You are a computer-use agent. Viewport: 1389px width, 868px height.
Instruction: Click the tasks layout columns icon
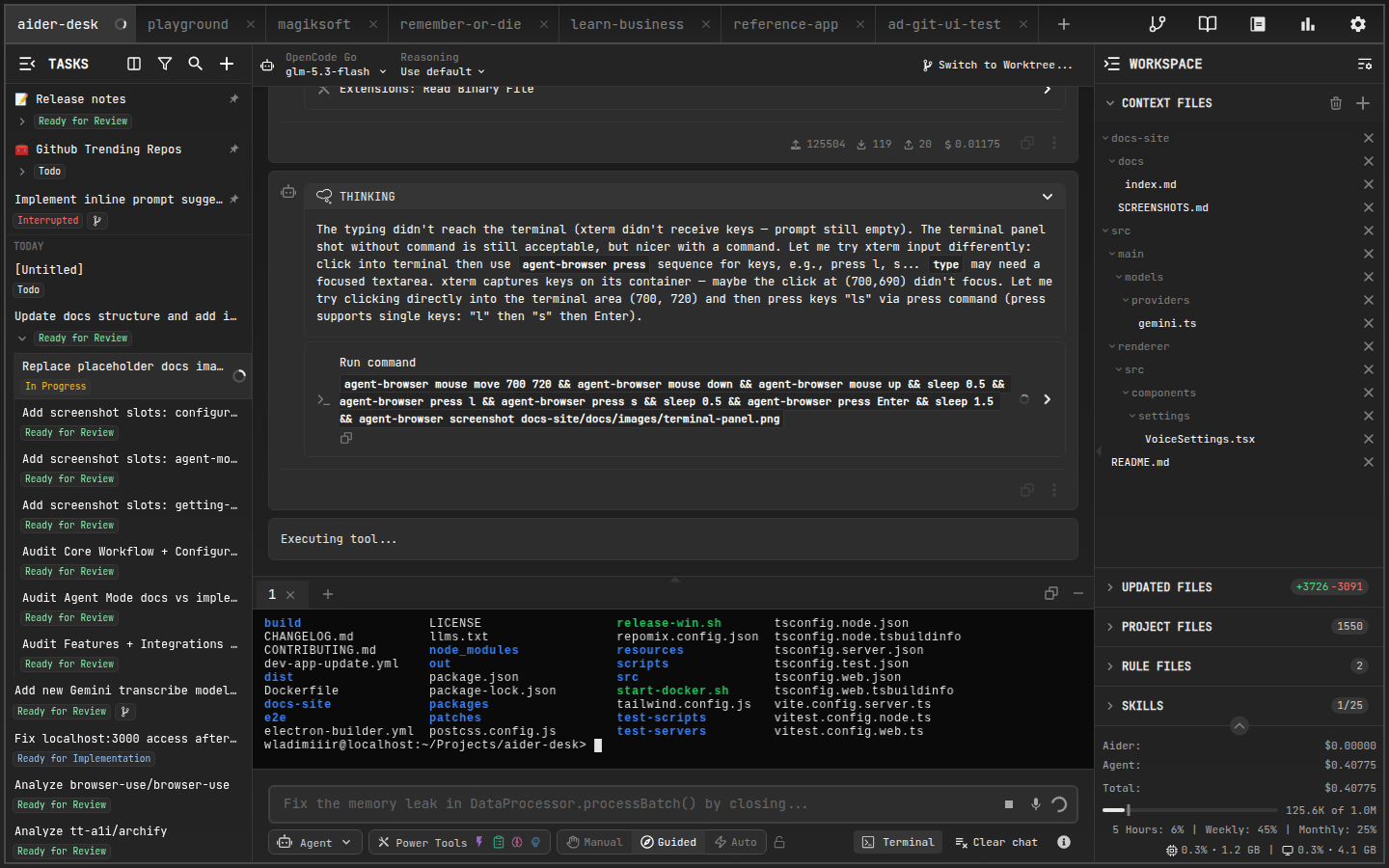coord(134,64)
